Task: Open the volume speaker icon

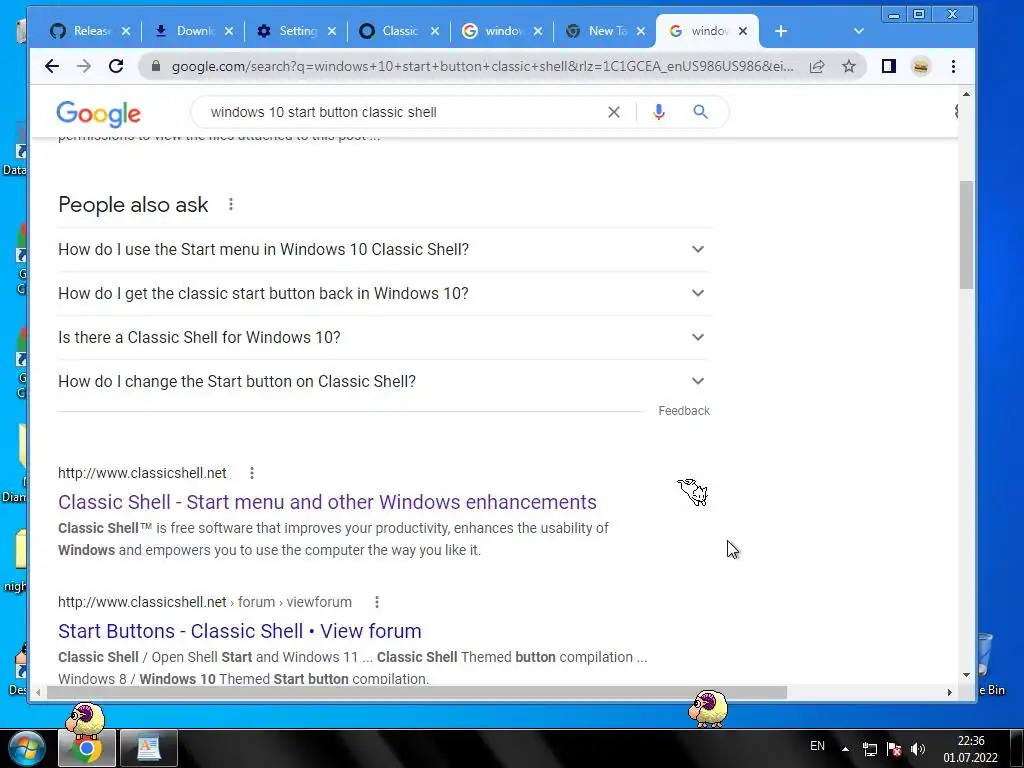Action: [918, 749]
